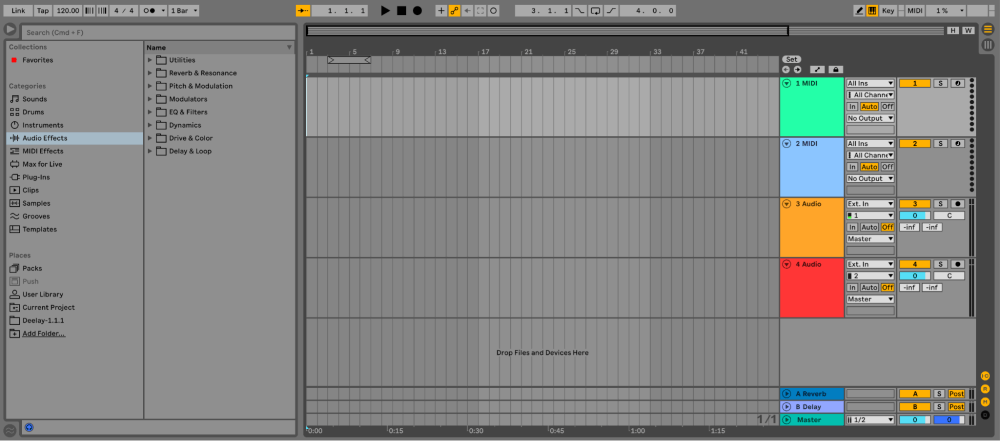Toggle the computer MIDI keyboard icon
Viewport: 1000px width, 441px height.
pos(872,10)
